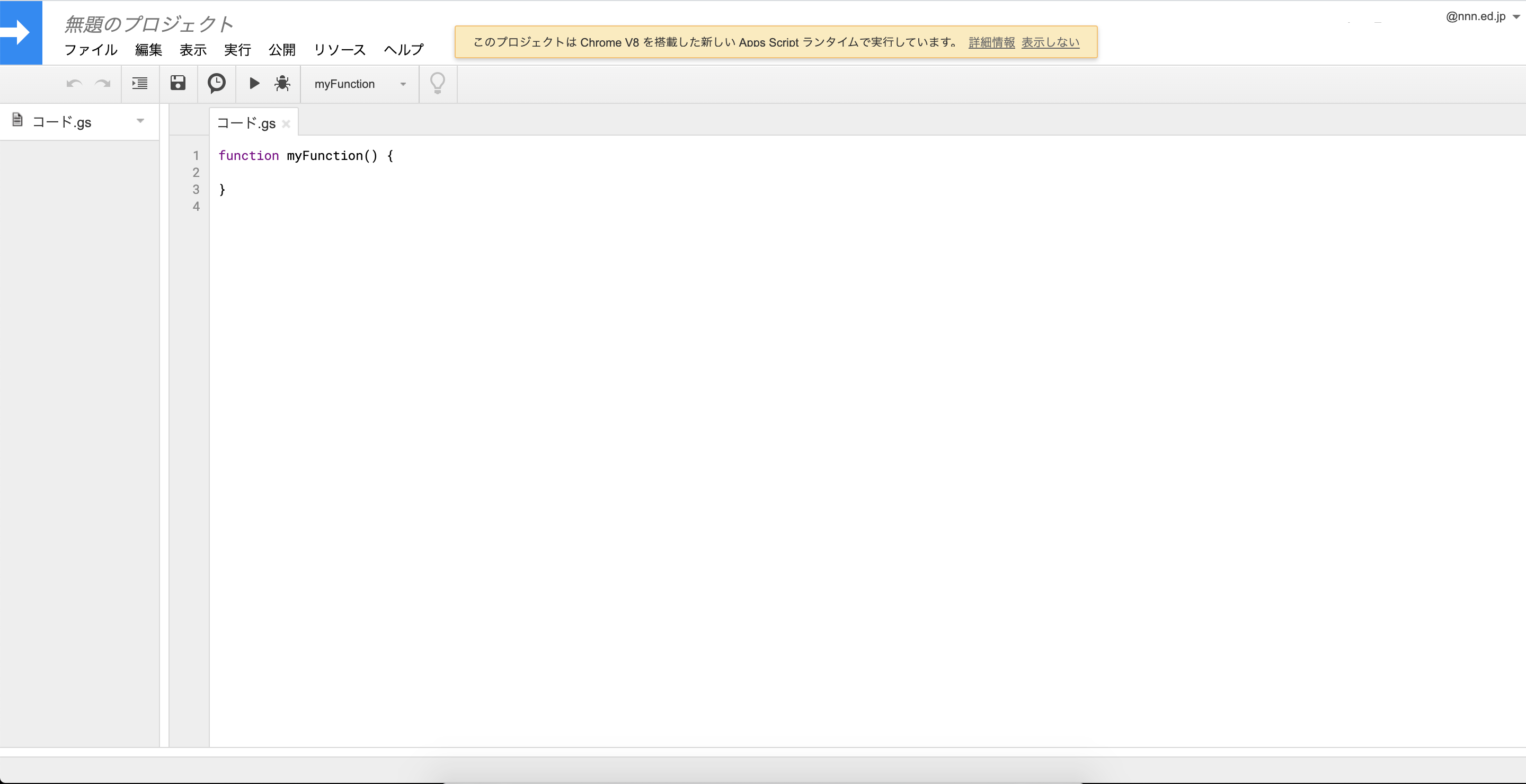Click the indent code icon

coord(140,84)
